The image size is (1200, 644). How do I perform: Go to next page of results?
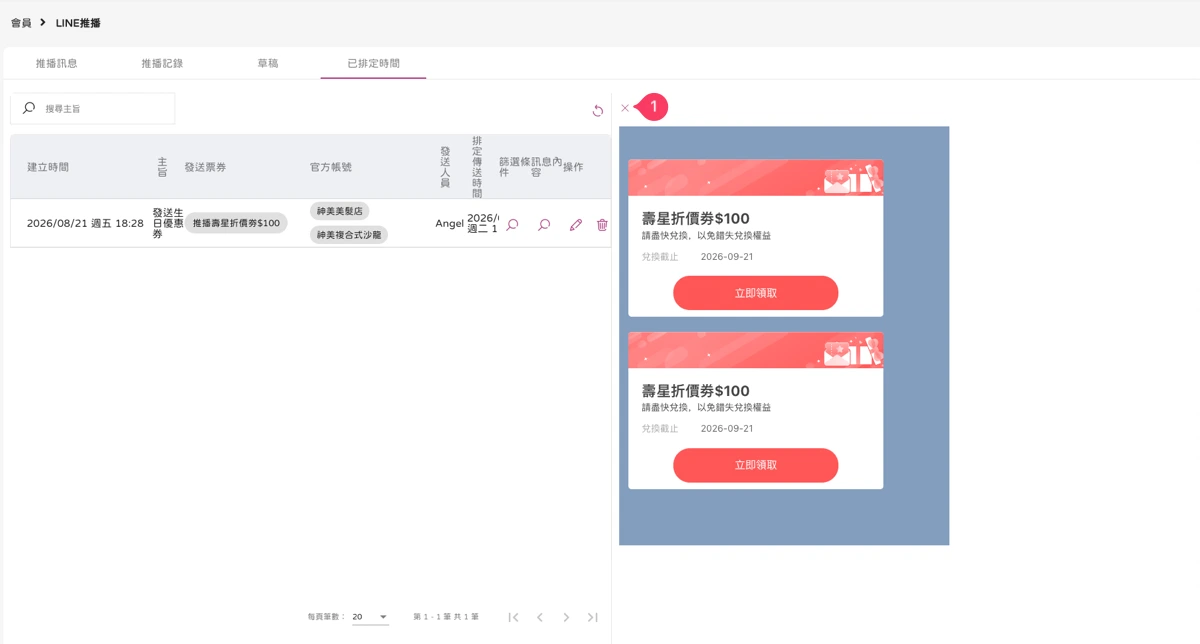pyautogui.click(x=566, y=617)
